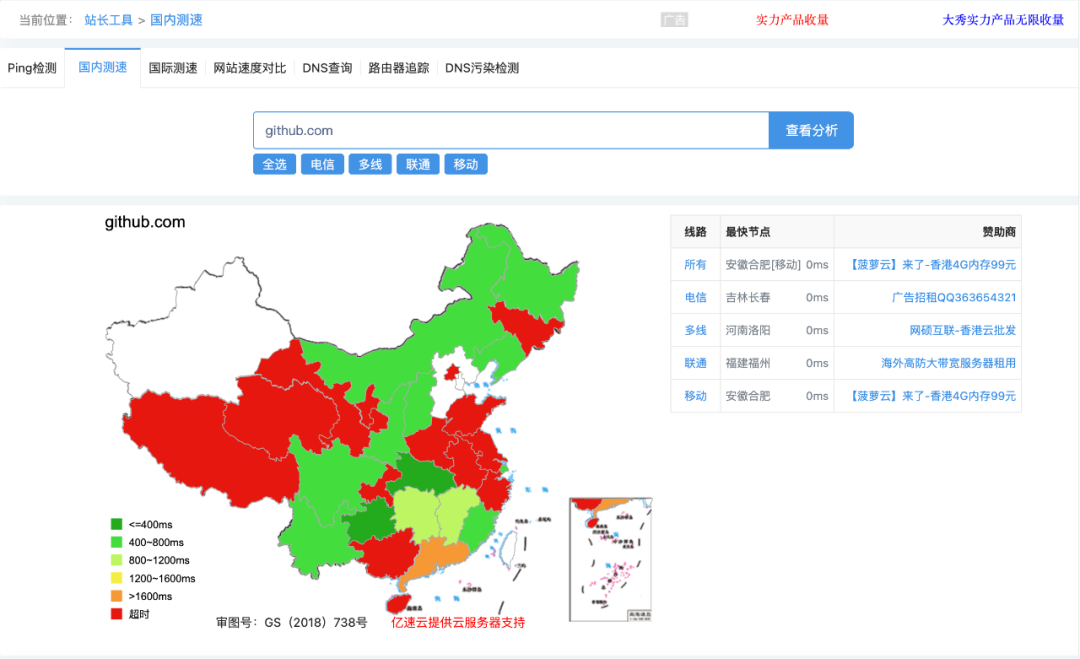Viewport: 1080px width, 659px height.
Task: Click the 800~1200ms legend swatch
Action: [x=116, y=561]
